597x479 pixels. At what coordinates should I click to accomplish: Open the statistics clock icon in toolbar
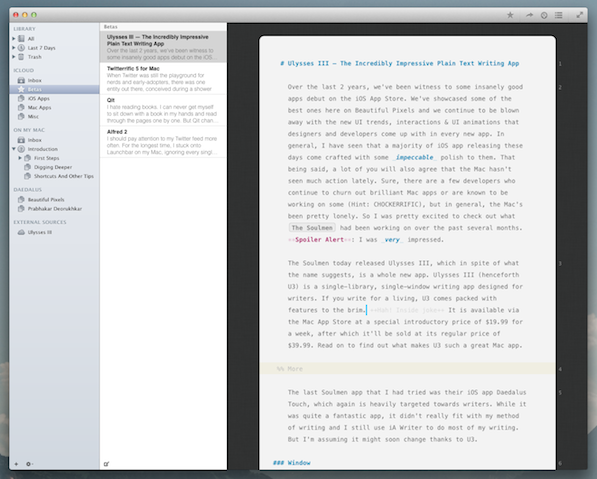tap(544, 15)
